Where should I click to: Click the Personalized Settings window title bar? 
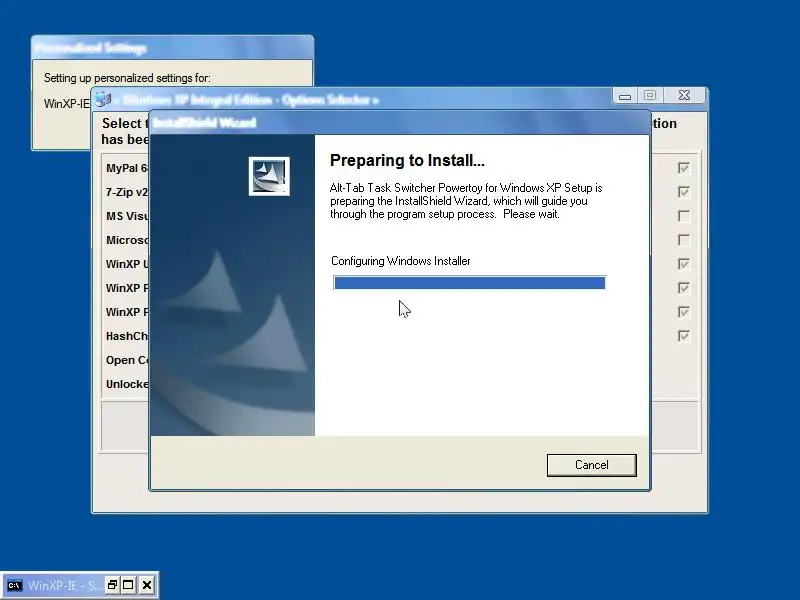pyautogui.click(x=172, y=48)
